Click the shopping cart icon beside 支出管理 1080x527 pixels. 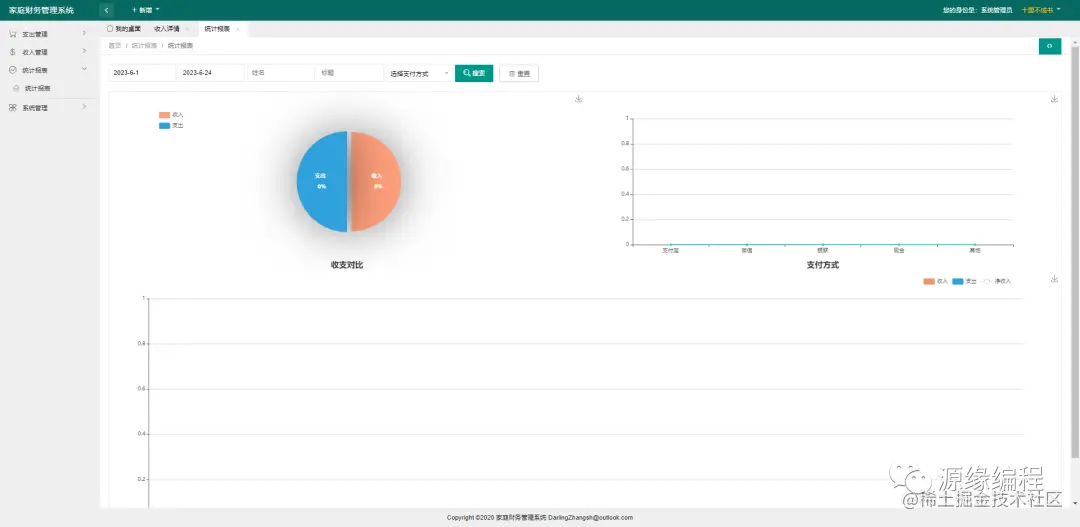[12, 34]
